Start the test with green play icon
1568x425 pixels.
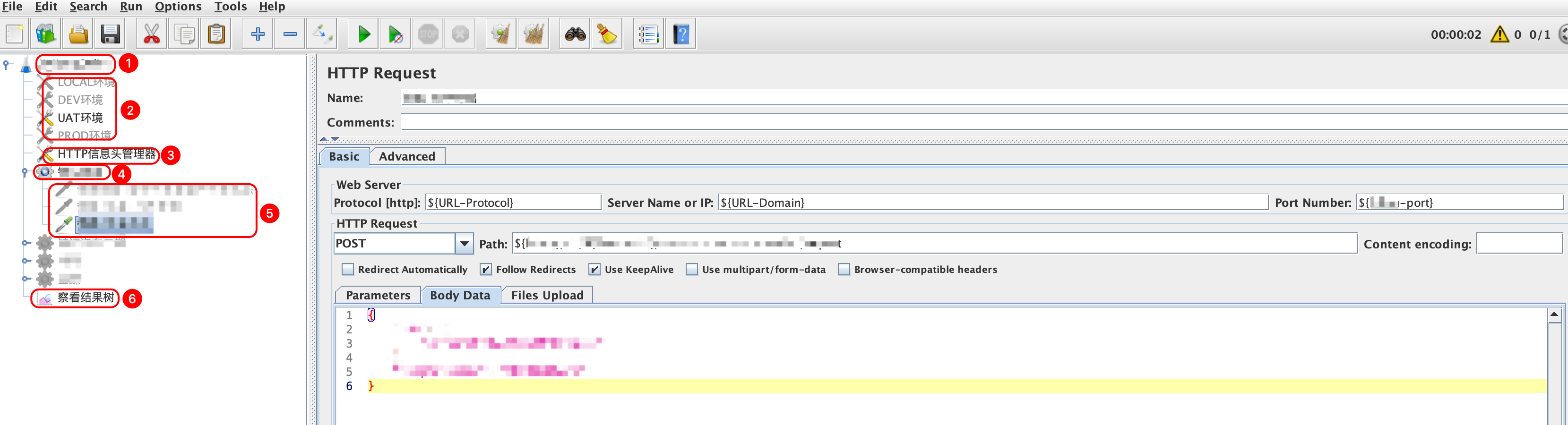(x=363, y=34)
